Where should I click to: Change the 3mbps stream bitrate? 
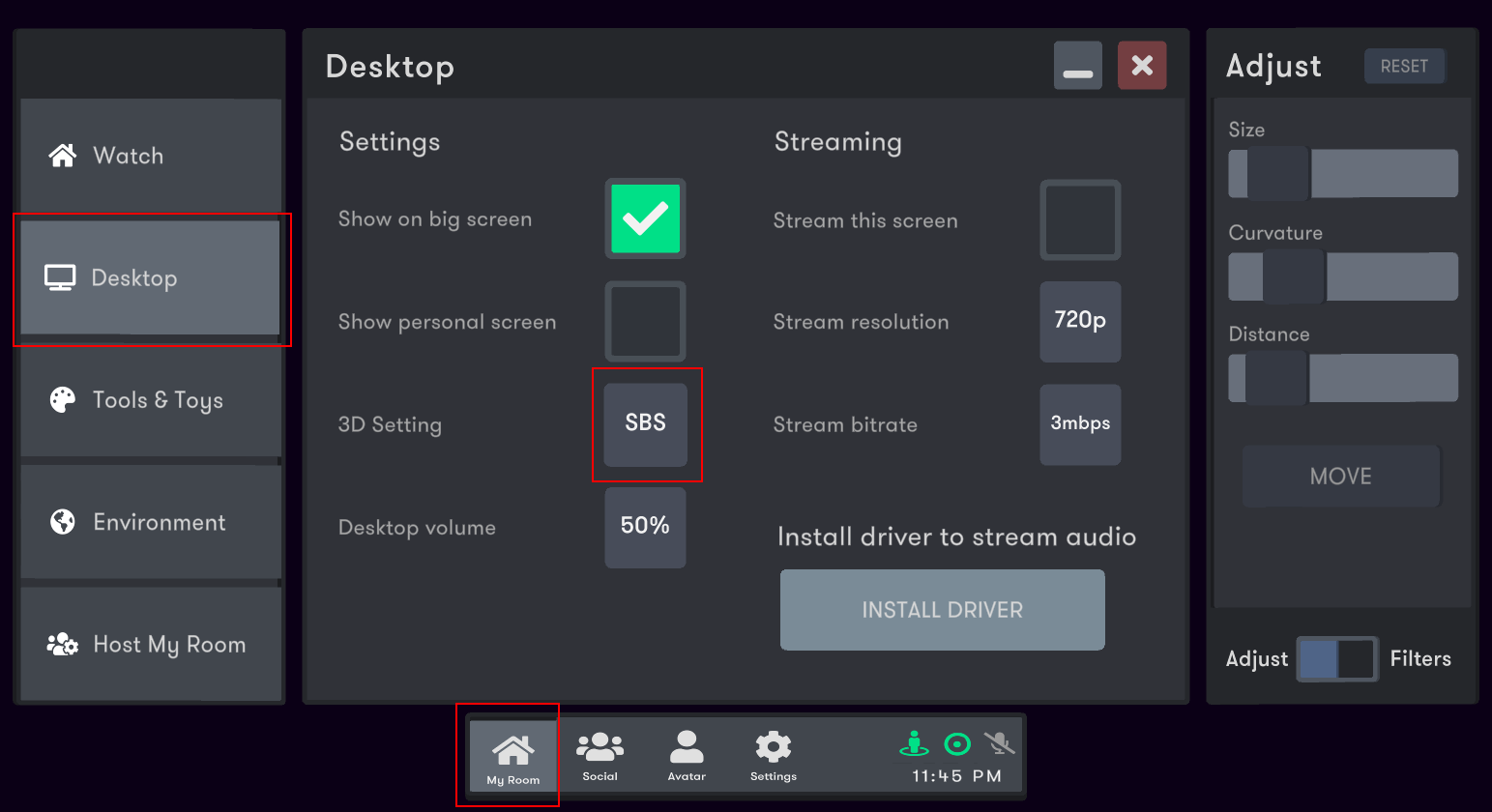pyautogui.click(x=1080, y=423)
